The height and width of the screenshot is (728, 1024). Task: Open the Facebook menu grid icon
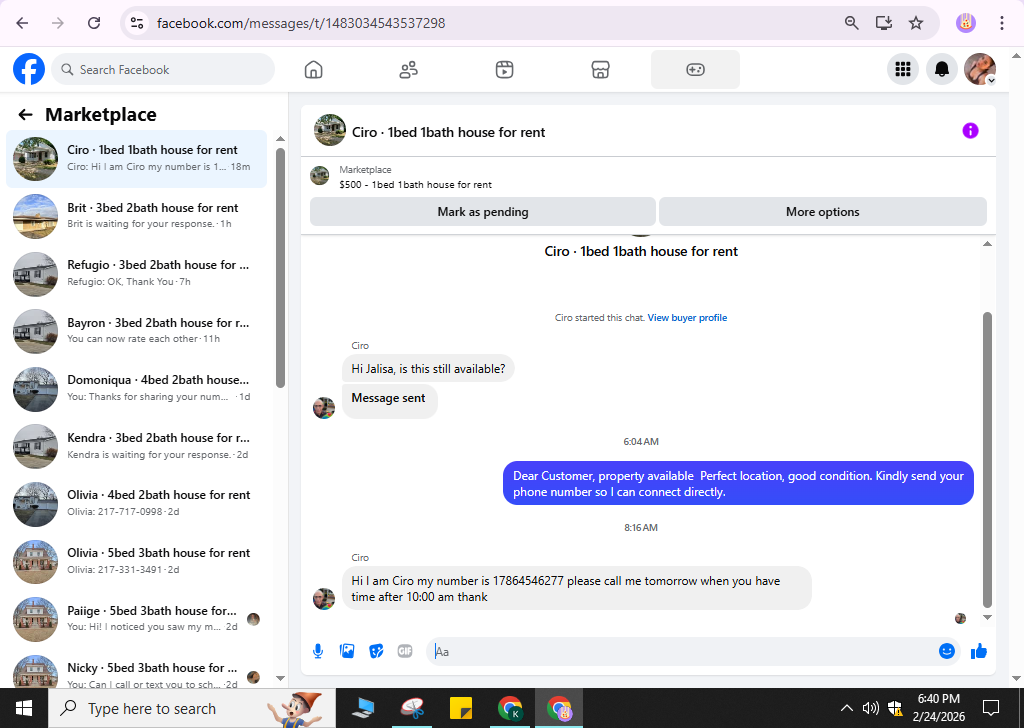click(x=903, y=69)
